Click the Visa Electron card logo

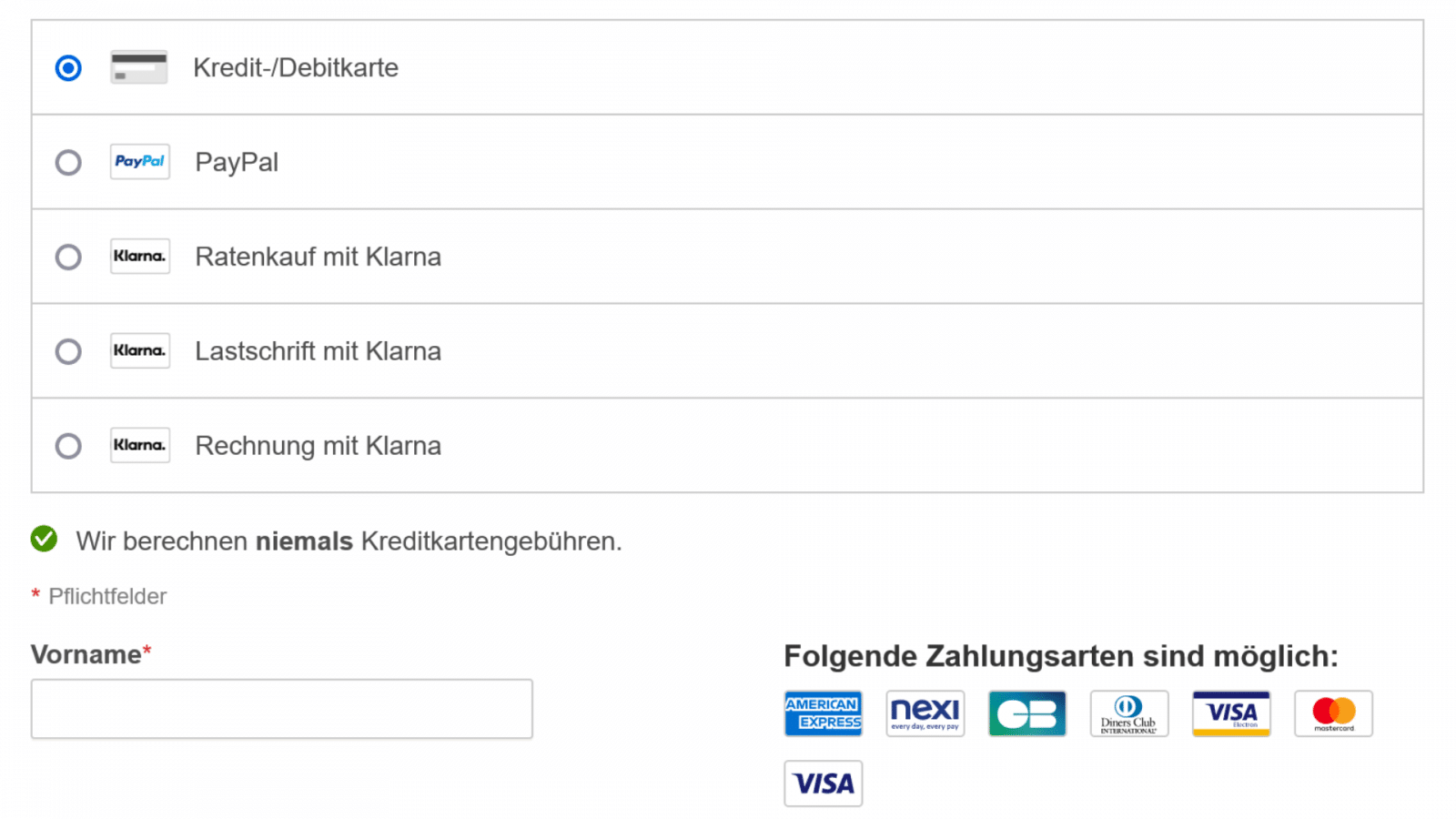1231,713
